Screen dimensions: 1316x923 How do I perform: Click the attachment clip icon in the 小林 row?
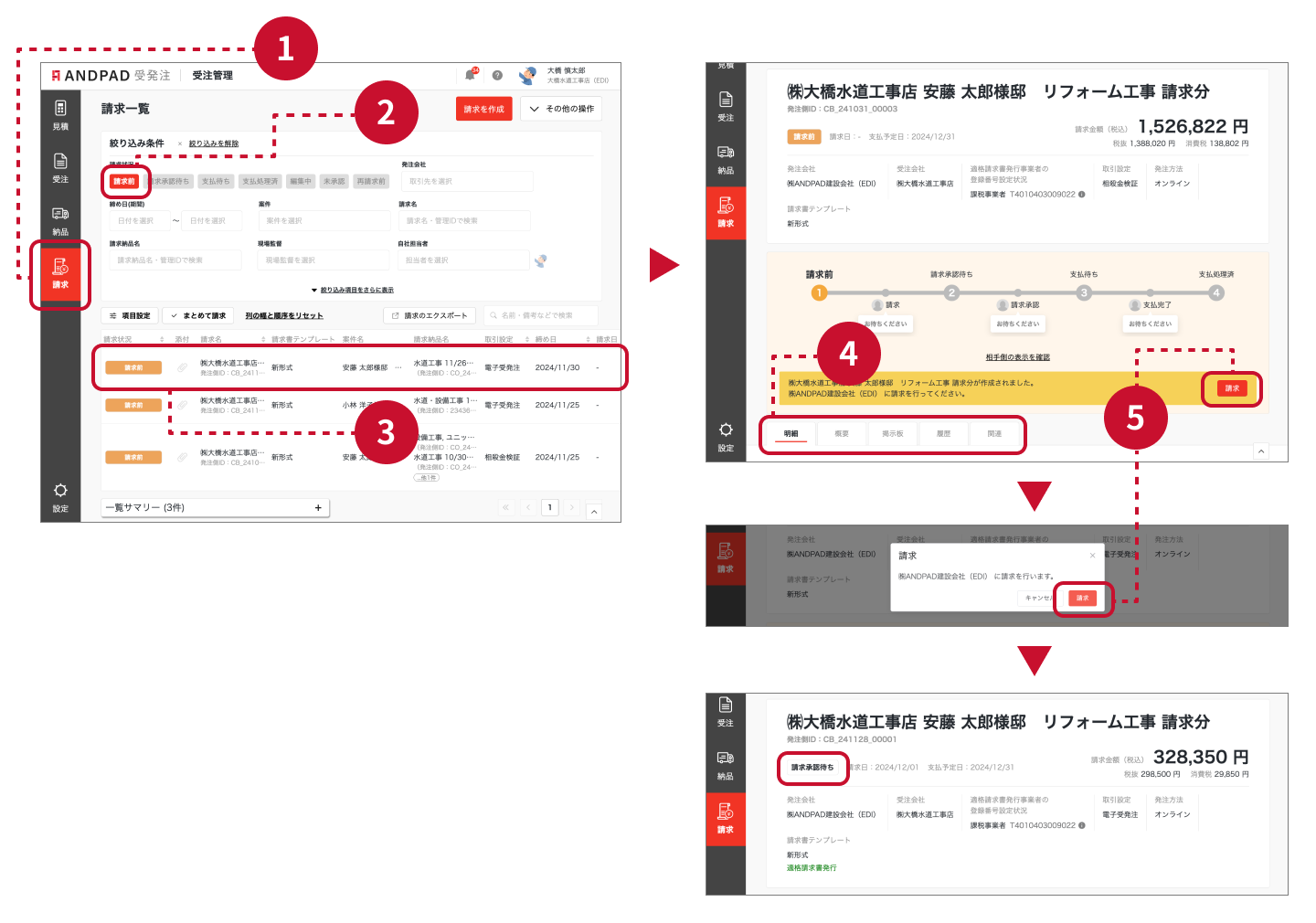coord(182,405)
